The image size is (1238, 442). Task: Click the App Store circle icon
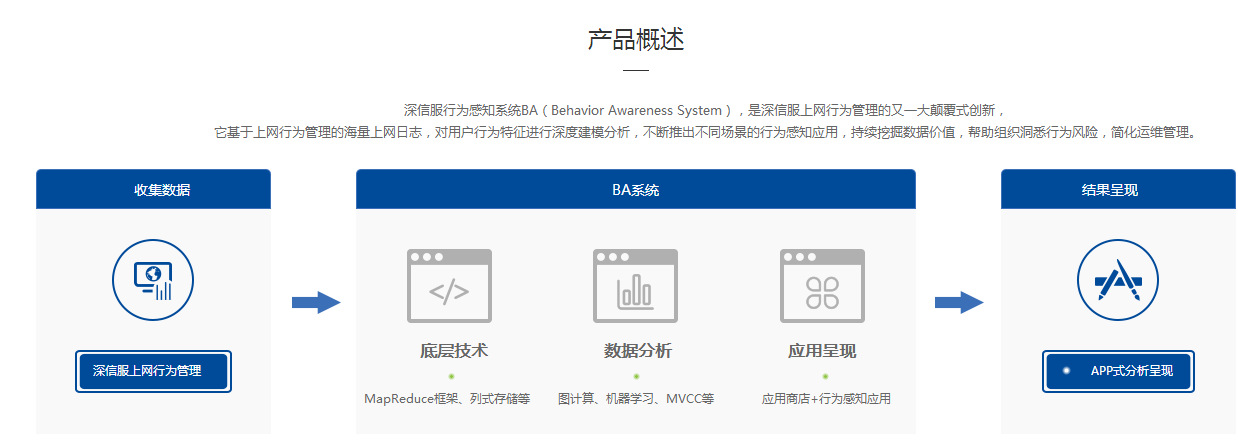[x=1117, y=279]
